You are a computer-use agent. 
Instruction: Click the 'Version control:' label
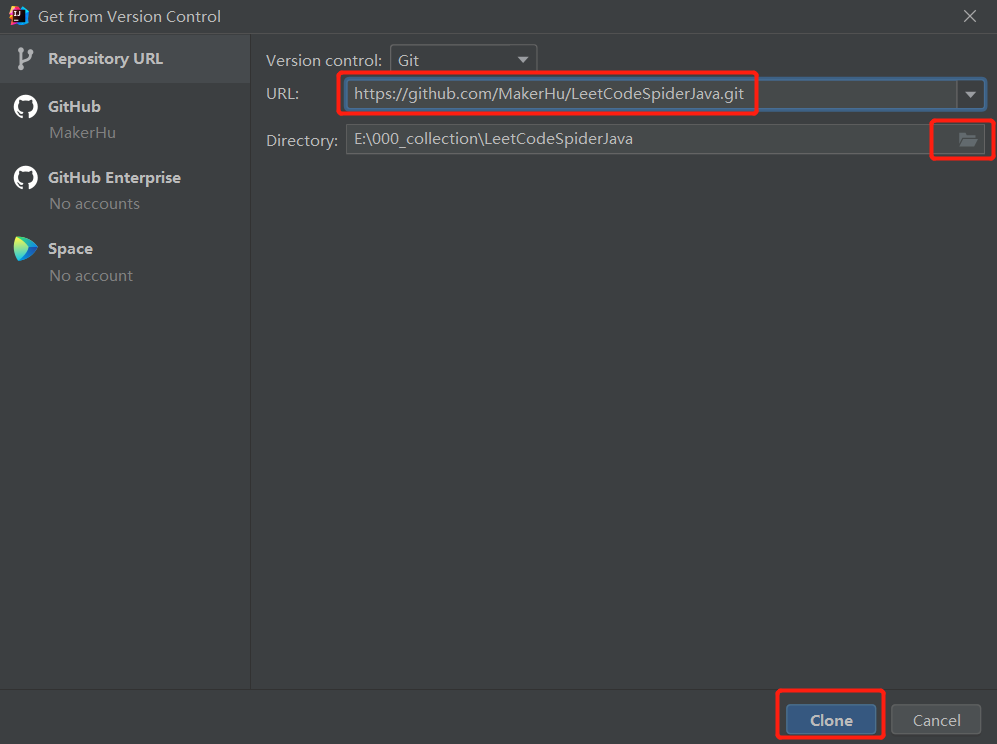[x=324, y=60]
